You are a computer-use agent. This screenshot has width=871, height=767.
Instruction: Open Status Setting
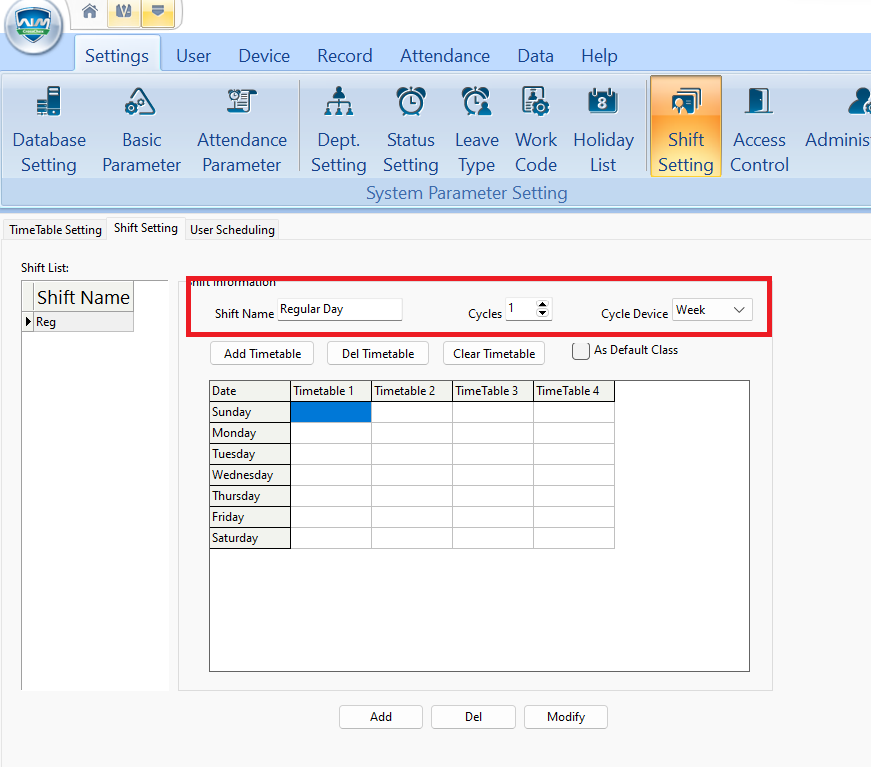[411, 129]
